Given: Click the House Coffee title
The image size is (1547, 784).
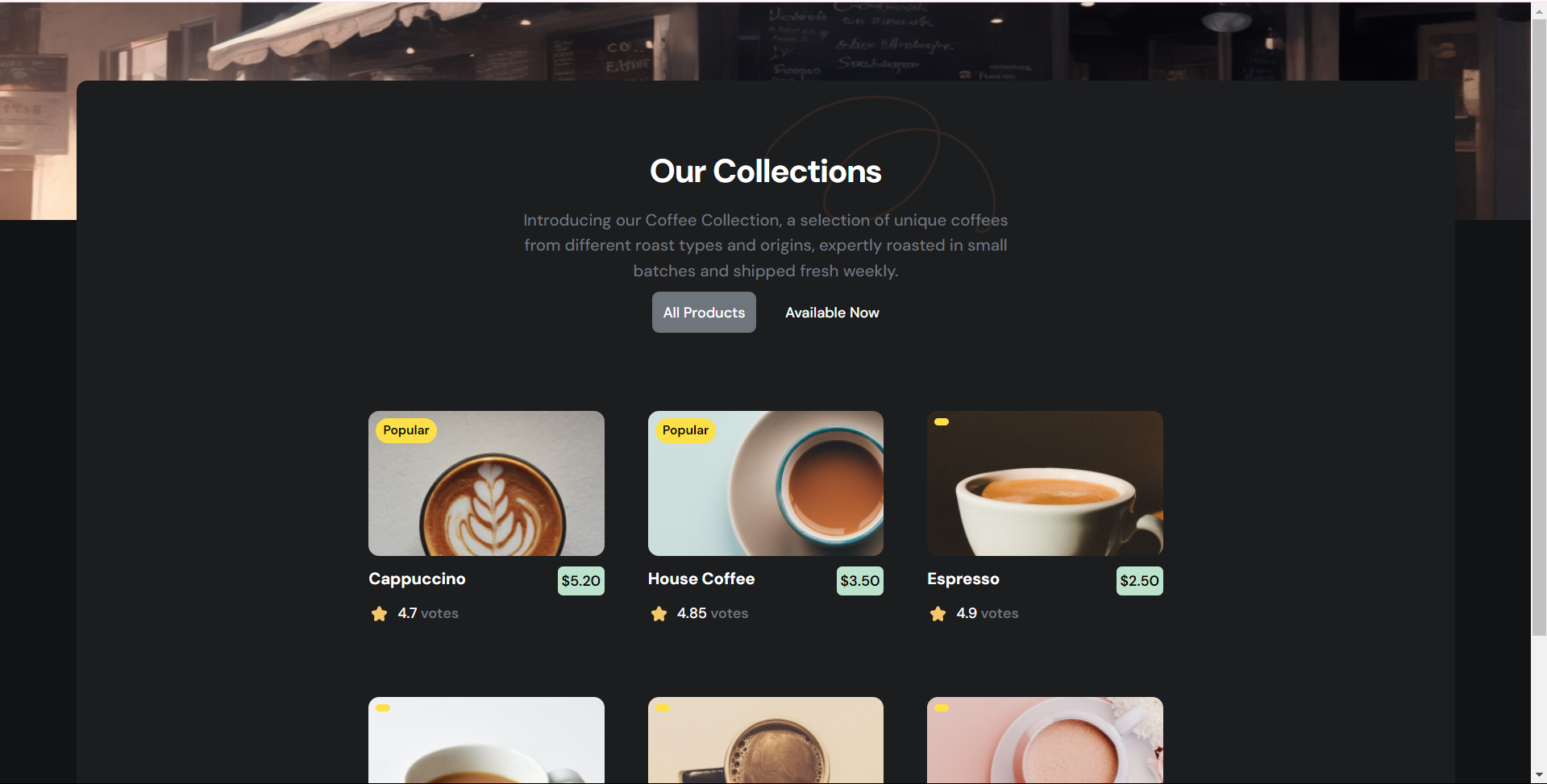Looking at the screenshot, I should pyautogui.click(x=701, y=579).
